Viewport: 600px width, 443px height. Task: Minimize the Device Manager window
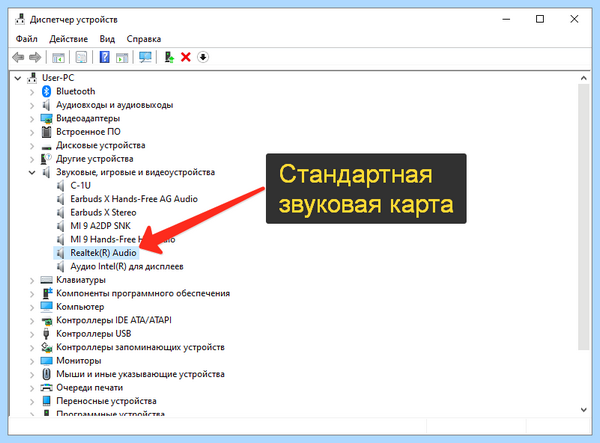coord(506,19)
